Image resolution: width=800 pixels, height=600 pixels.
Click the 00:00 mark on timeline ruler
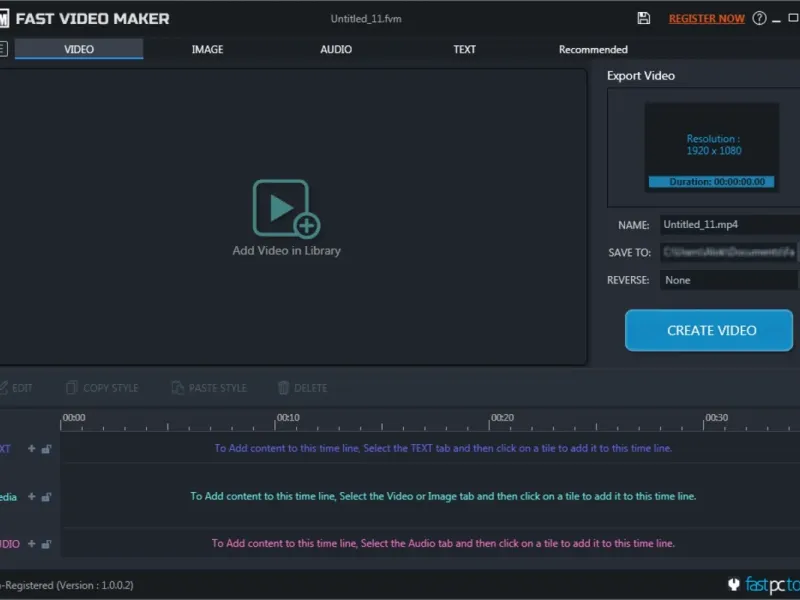[x=74, y=417]
